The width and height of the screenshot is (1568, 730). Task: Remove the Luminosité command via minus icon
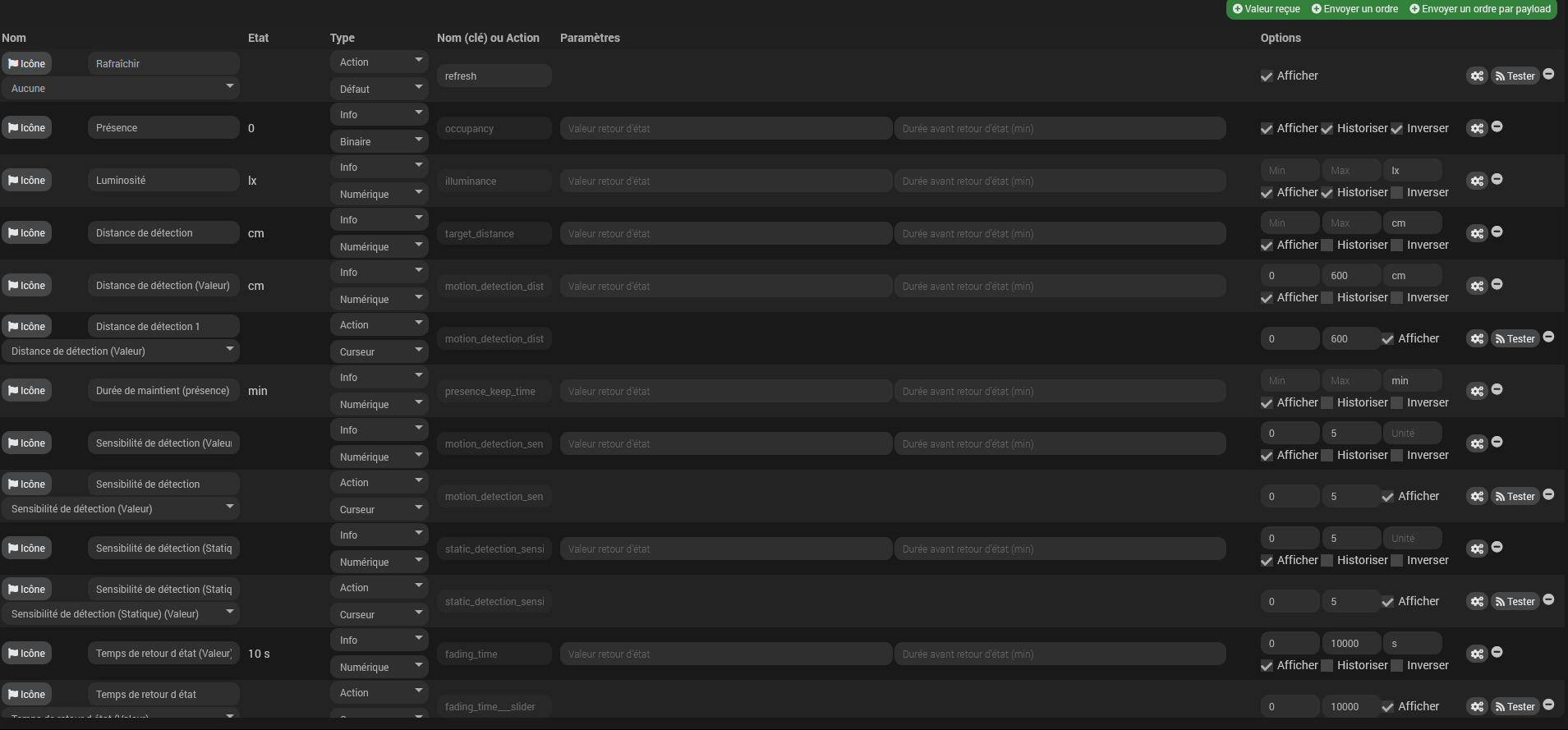1497,179
